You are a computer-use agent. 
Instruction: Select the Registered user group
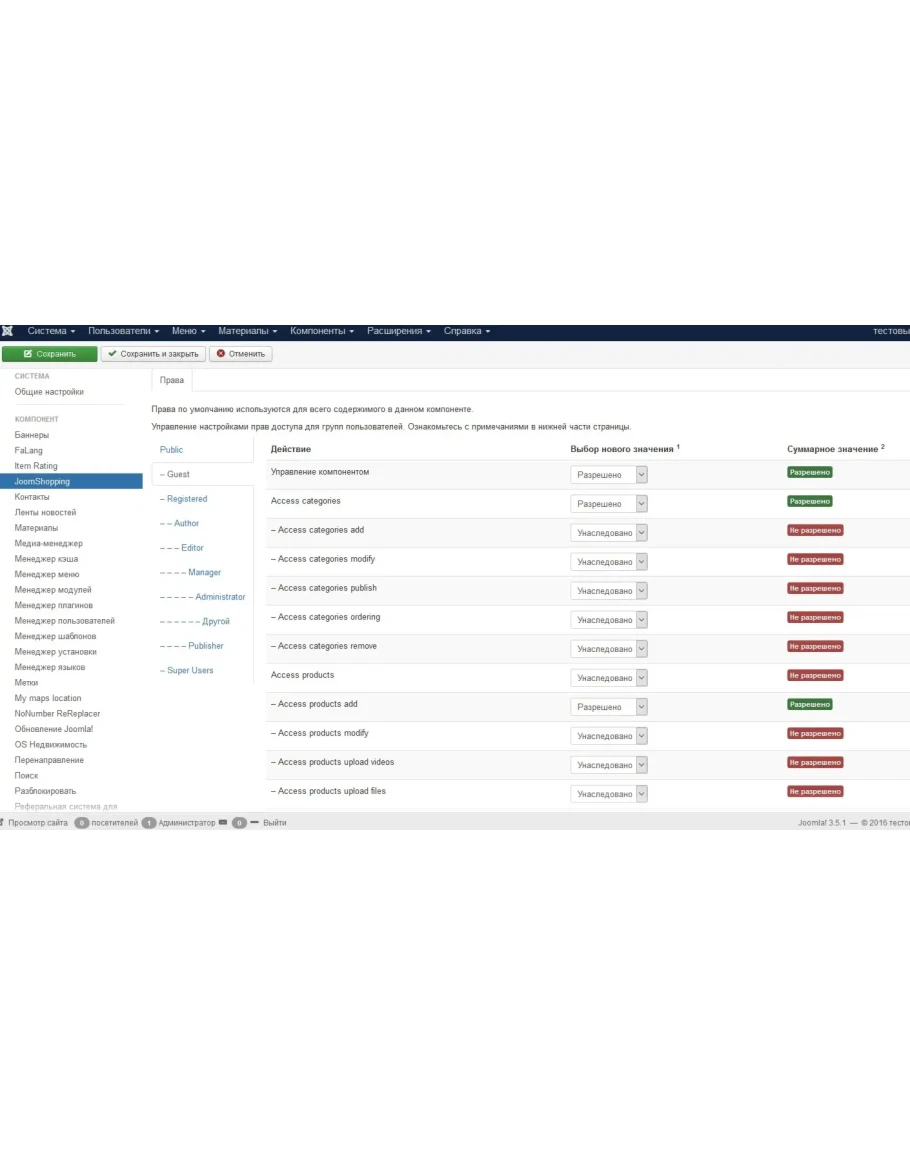pos(187,499)
